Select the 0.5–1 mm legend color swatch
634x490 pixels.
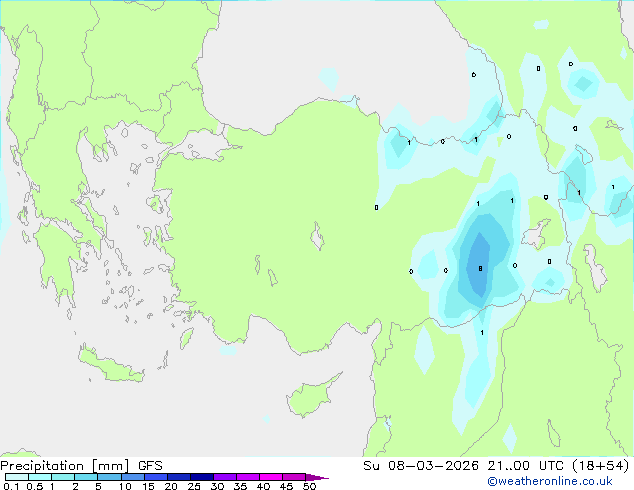pyautogui.click(x=40, y=477)
